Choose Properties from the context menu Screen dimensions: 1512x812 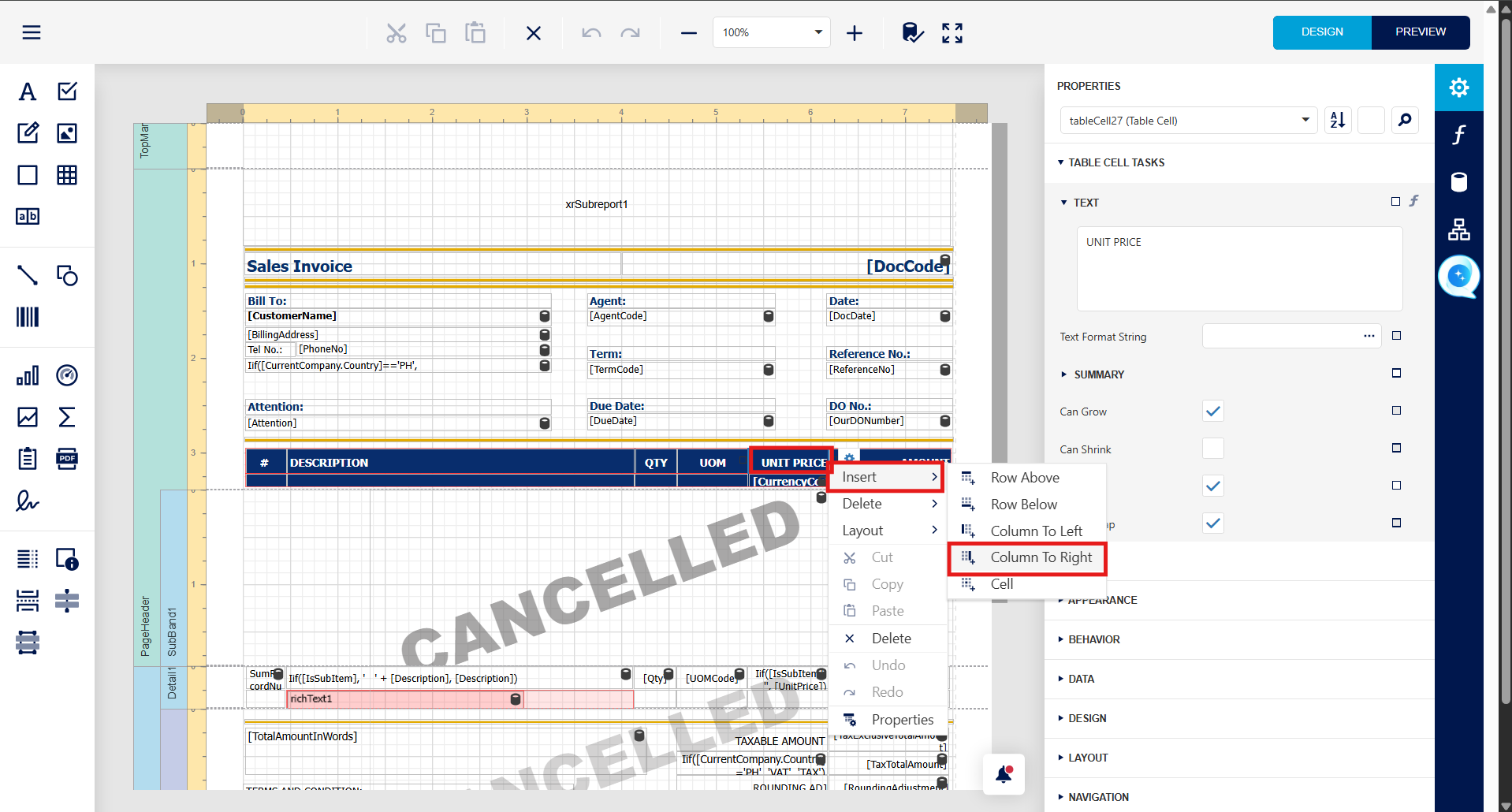[888, 720]
